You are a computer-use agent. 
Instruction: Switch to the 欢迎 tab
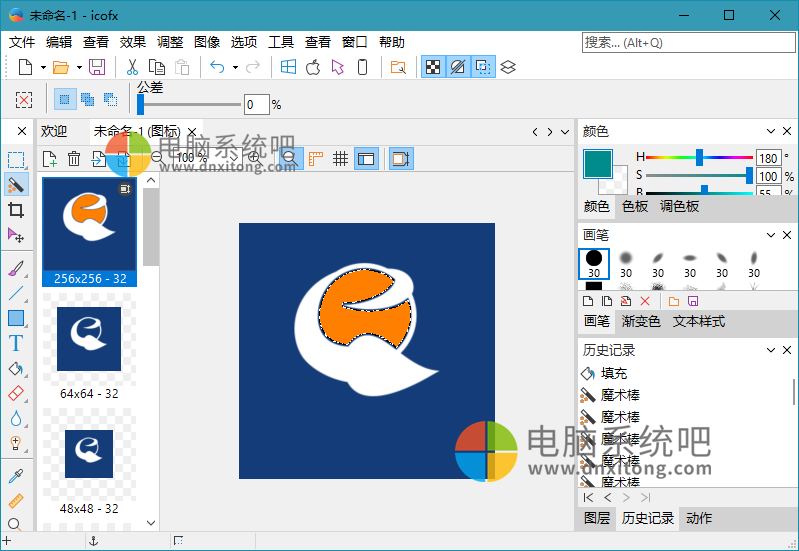[54, 132]
